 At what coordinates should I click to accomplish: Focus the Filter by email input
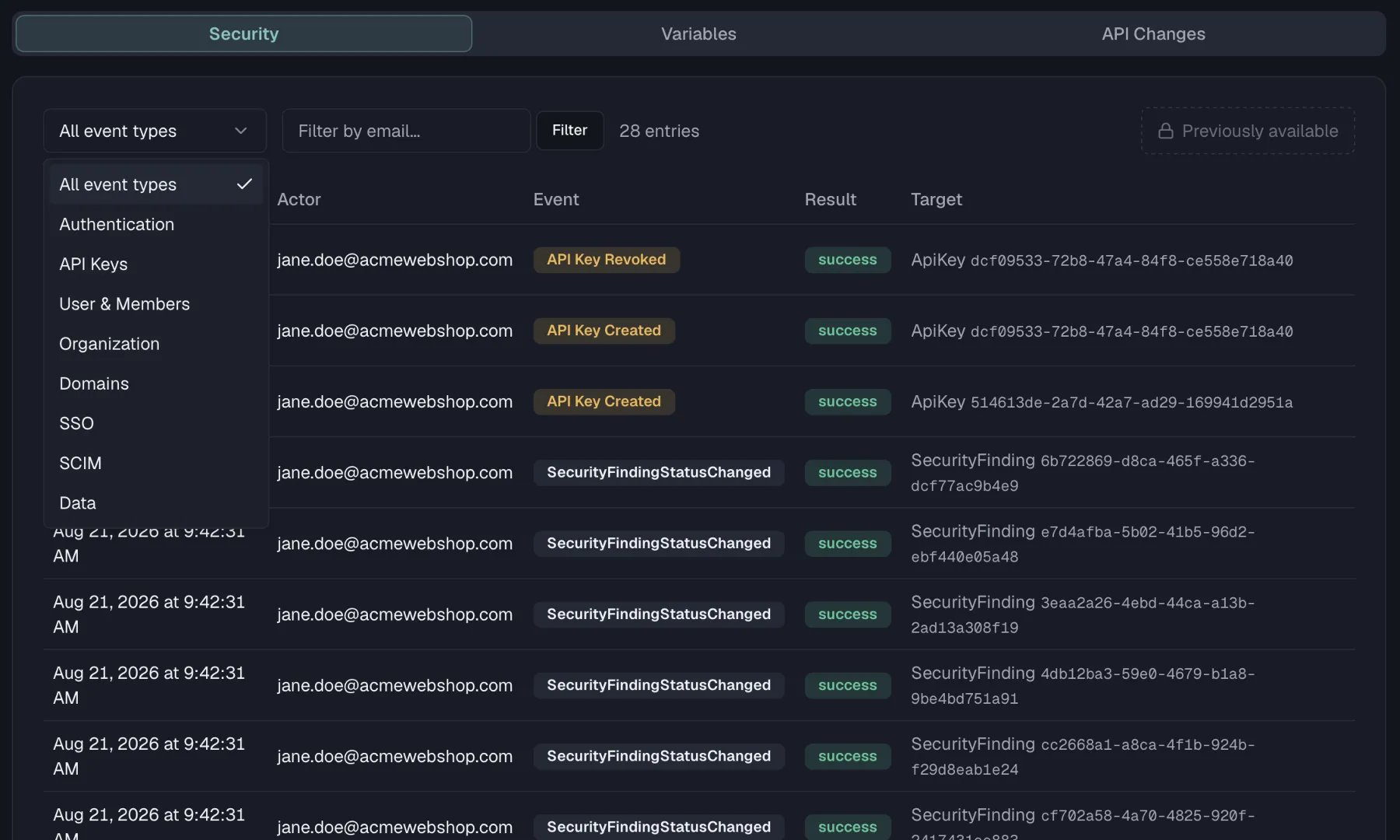[406, 131]
